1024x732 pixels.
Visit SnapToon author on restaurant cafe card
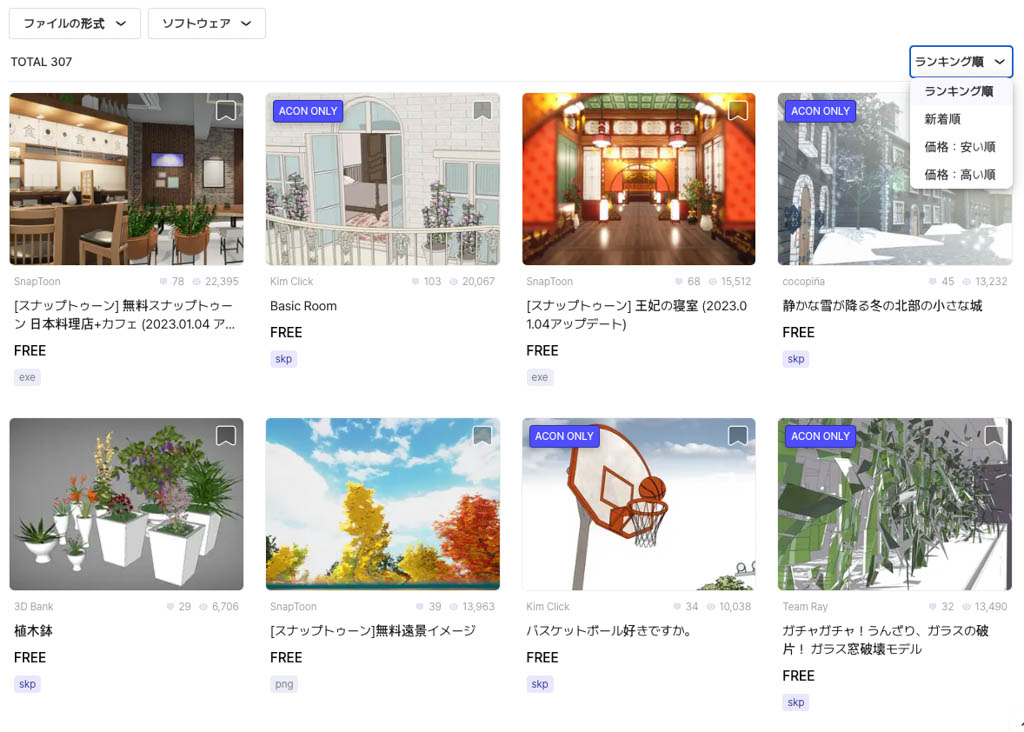tap(37, 281)
